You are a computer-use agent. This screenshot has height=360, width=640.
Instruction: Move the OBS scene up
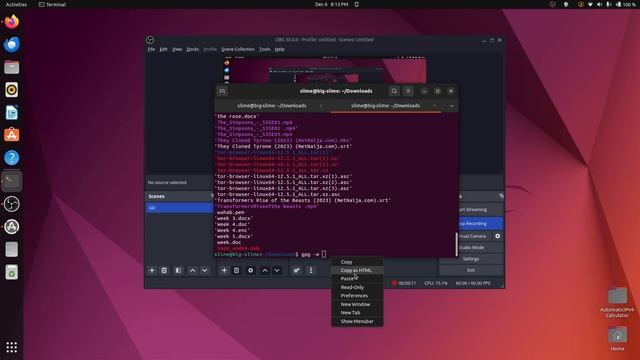(x=192, y=270)
